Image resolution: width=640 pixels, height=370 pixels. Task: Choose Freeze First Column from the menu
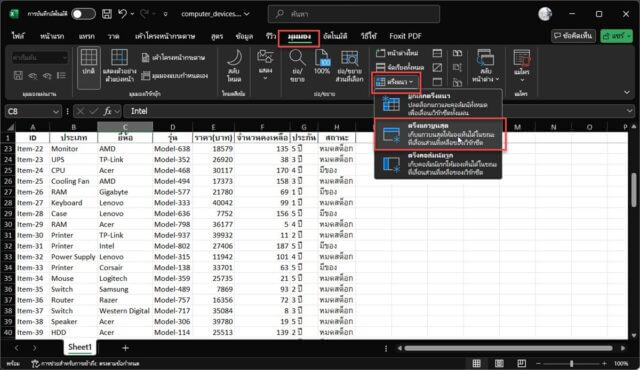point(438,164)
